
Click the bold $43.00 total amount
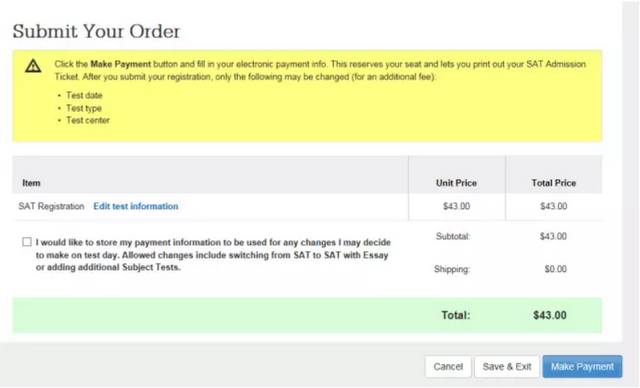pos(550,315)
